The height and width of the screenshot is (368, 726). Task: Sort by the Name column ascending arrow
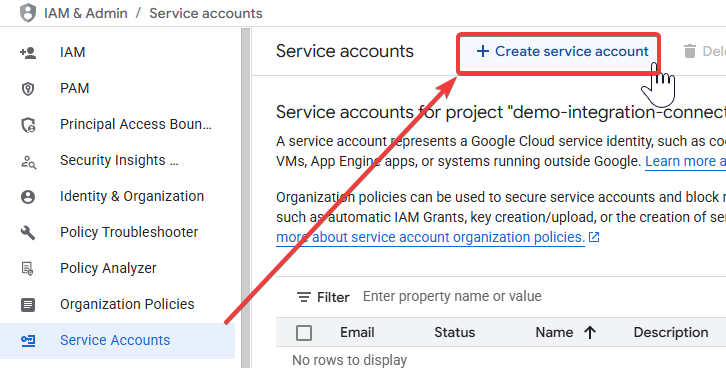point(589,332)
